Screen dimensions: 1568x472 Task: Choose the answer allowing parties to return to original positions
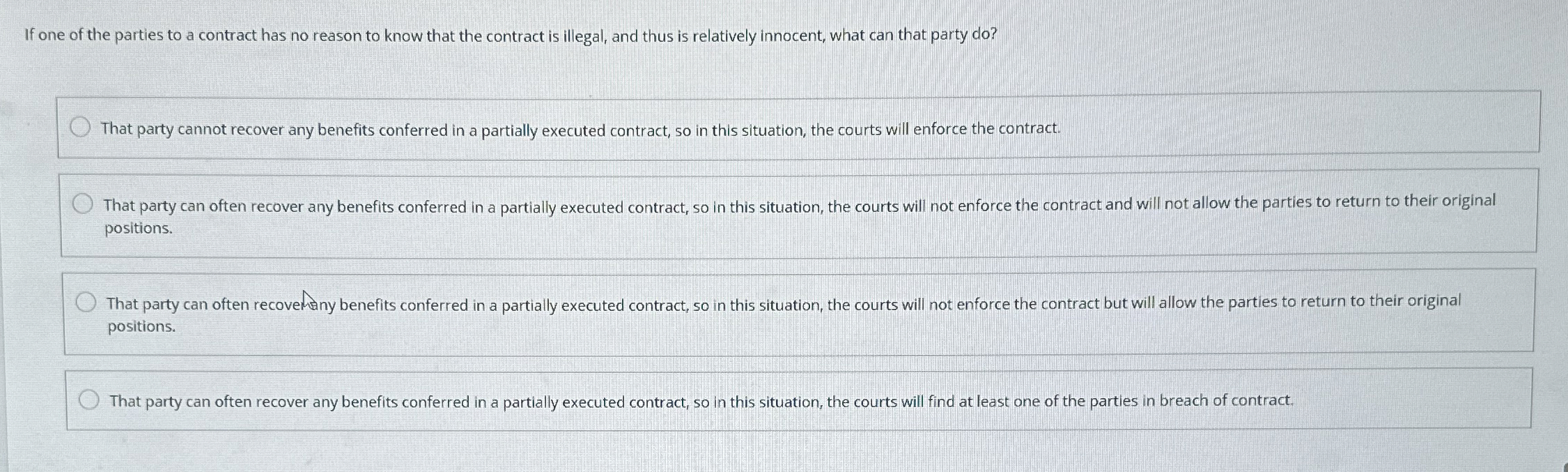coord(88,303)
